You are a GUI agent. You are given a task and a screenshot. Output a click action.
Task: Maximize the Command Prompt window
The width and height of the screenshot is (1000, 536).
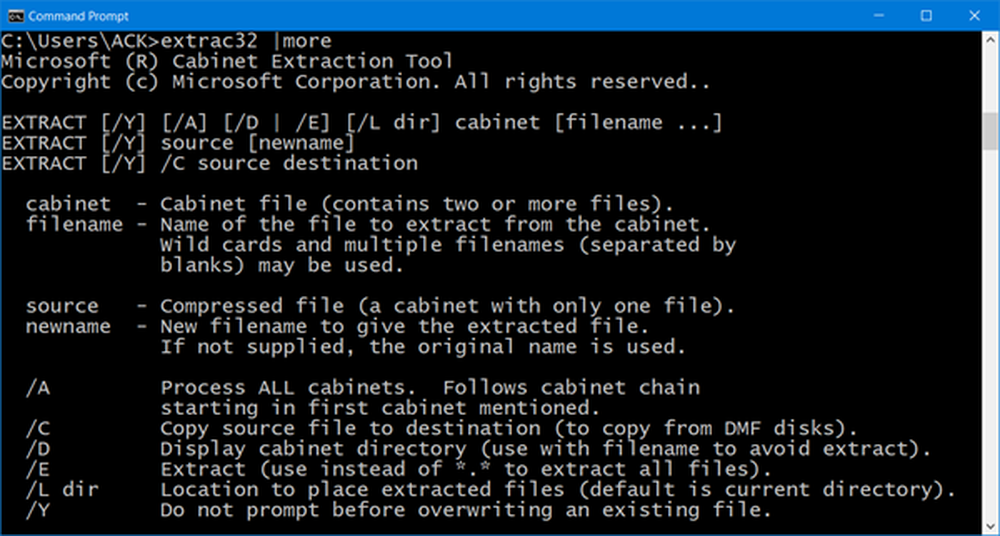click(926, 16)
